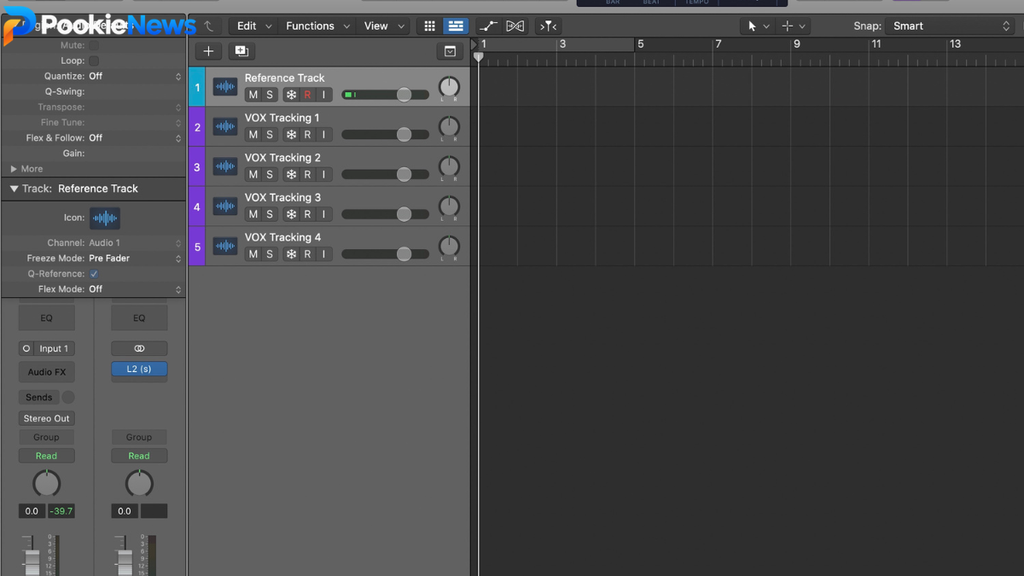Open the Transpose dropdown
Screen dimensions: 1024x576
coord(134,107)
